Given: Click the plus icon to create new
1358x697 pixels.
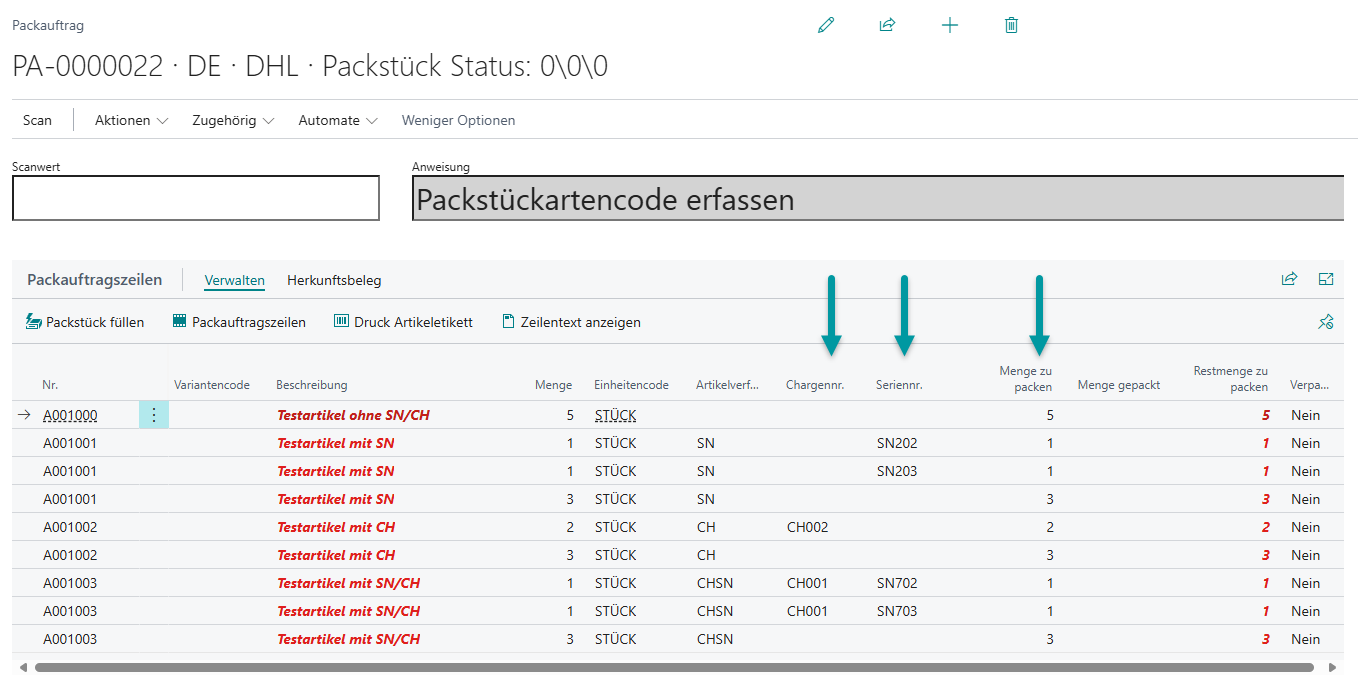Looking at the screenshot, I should point(950,26).
